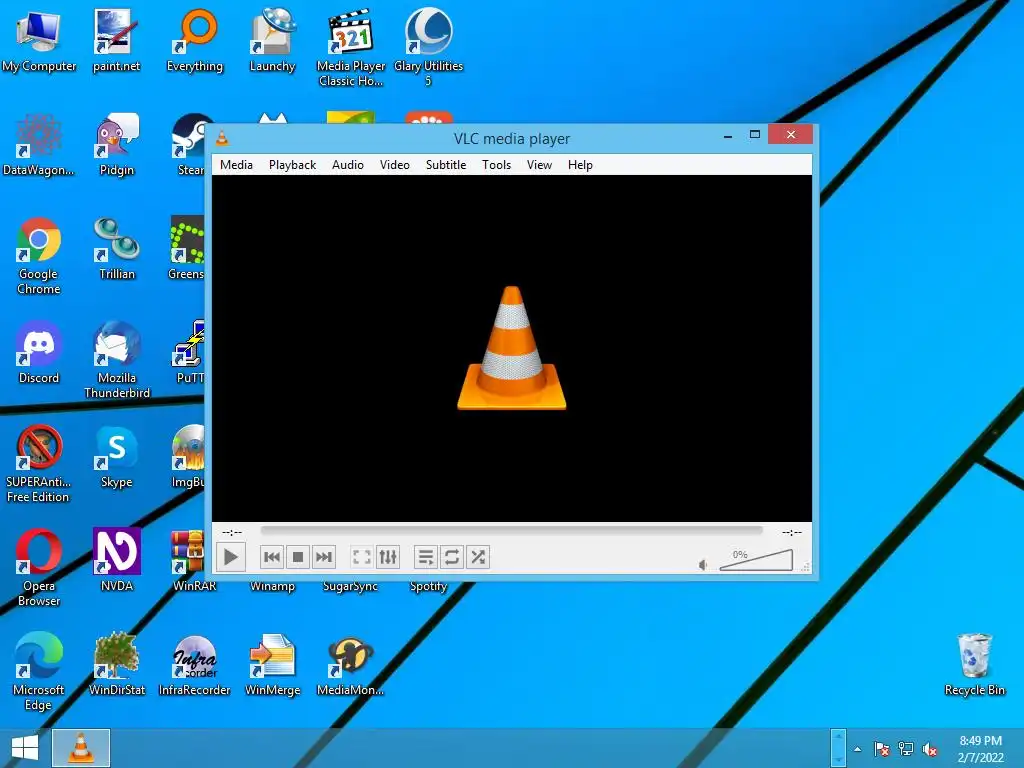This screenshot has height=768, width=1024.
Task: Show hidden system tray icons arrow
Action: click(857, 750)
